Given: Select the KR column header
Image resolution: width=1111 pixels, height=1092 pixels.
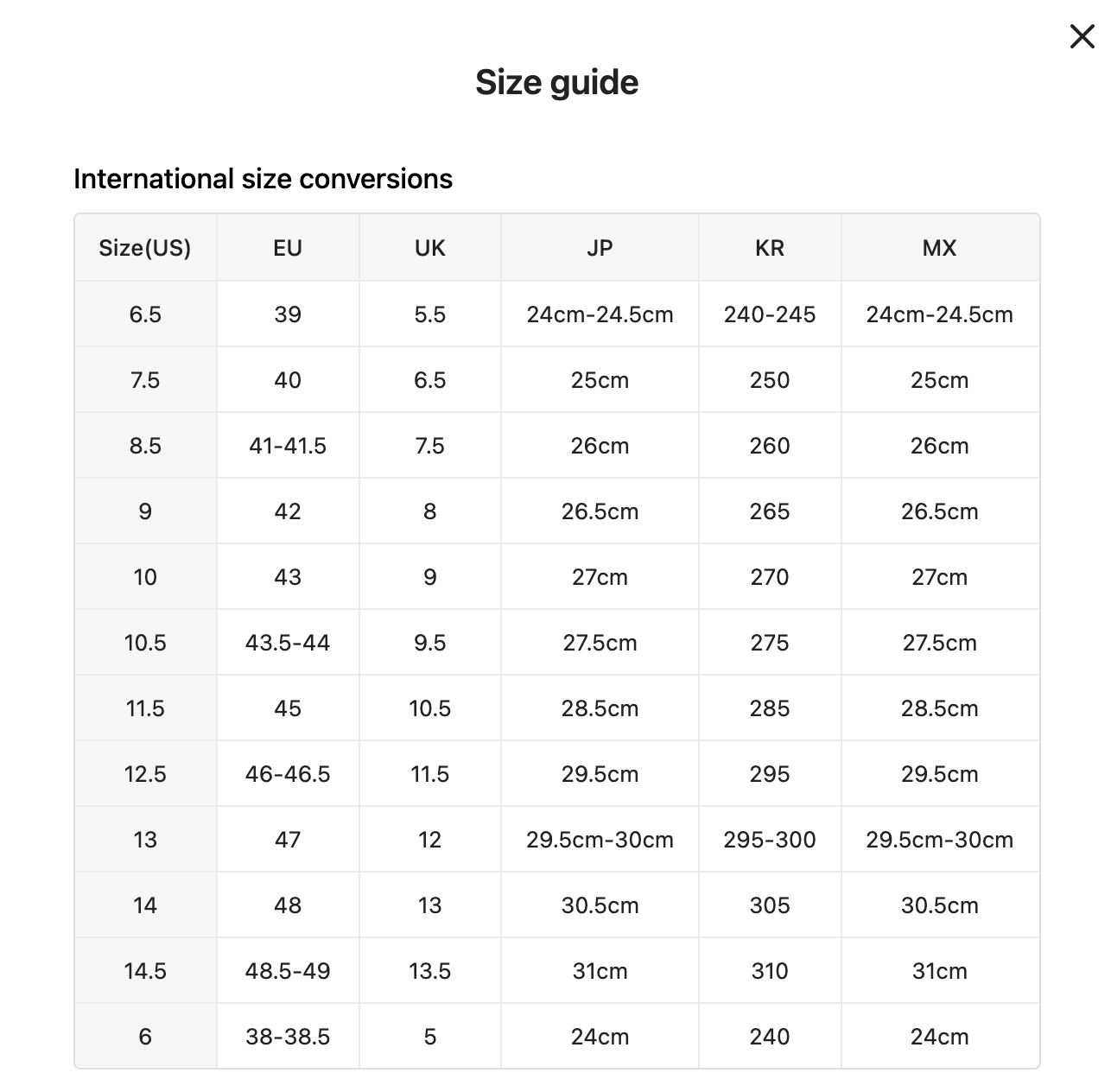Looking at the screenshot, I should click(x=770, y=248).
